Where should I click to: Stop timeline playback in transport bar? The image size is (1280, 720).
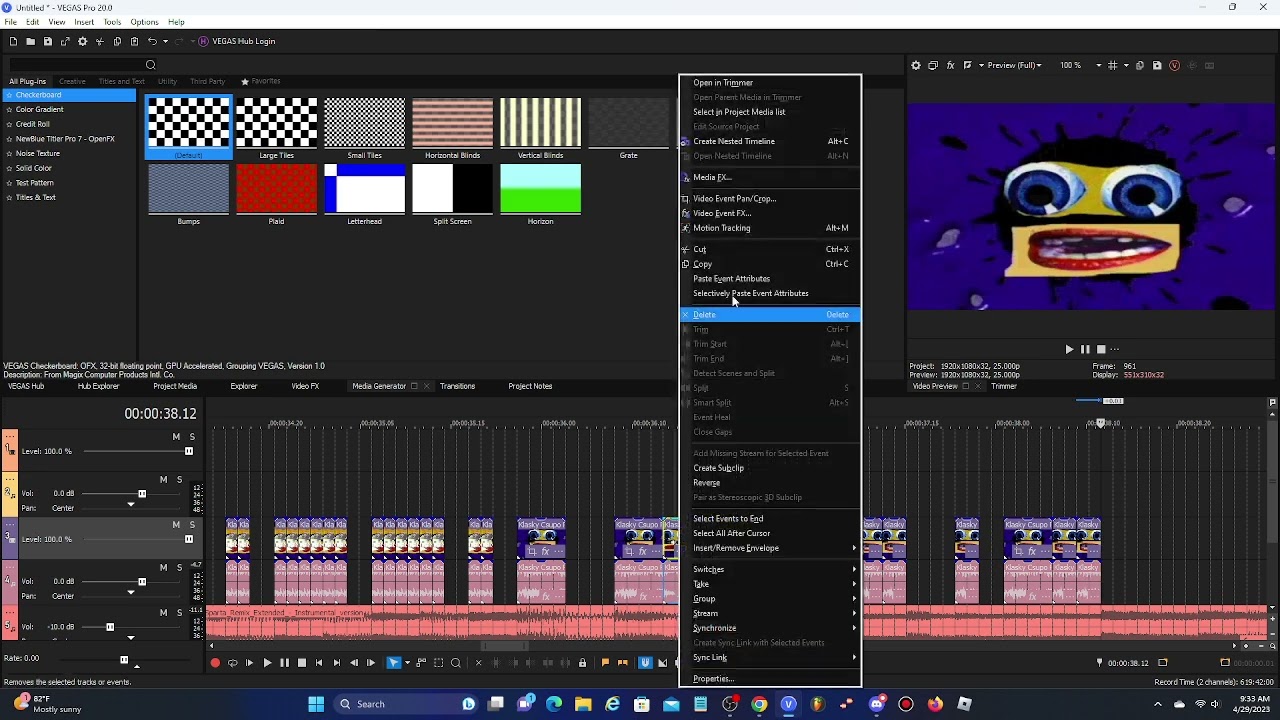(x=301, y=663)
